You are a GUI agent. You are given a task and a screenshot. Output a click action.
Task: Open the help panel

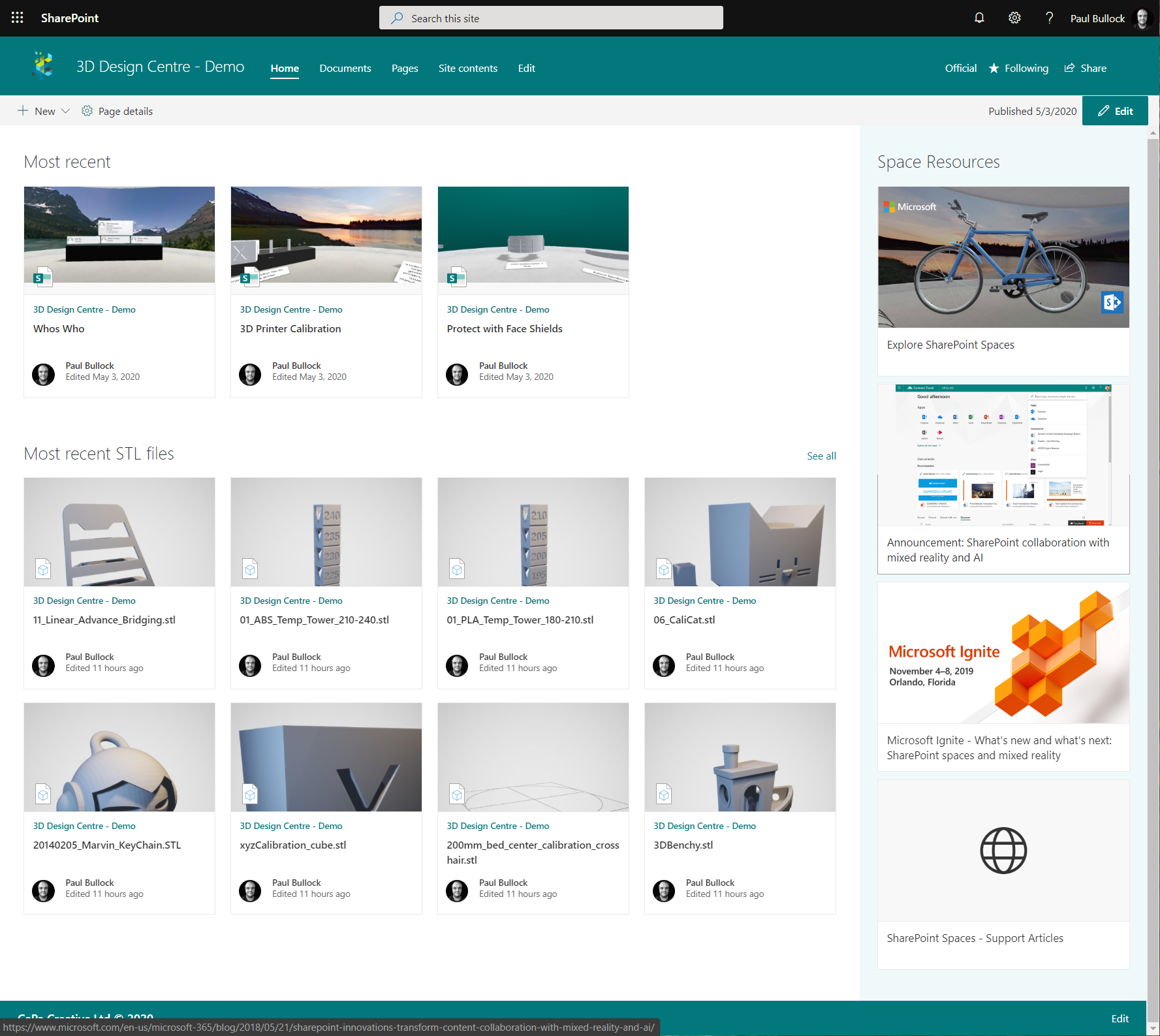(1049, 18)
